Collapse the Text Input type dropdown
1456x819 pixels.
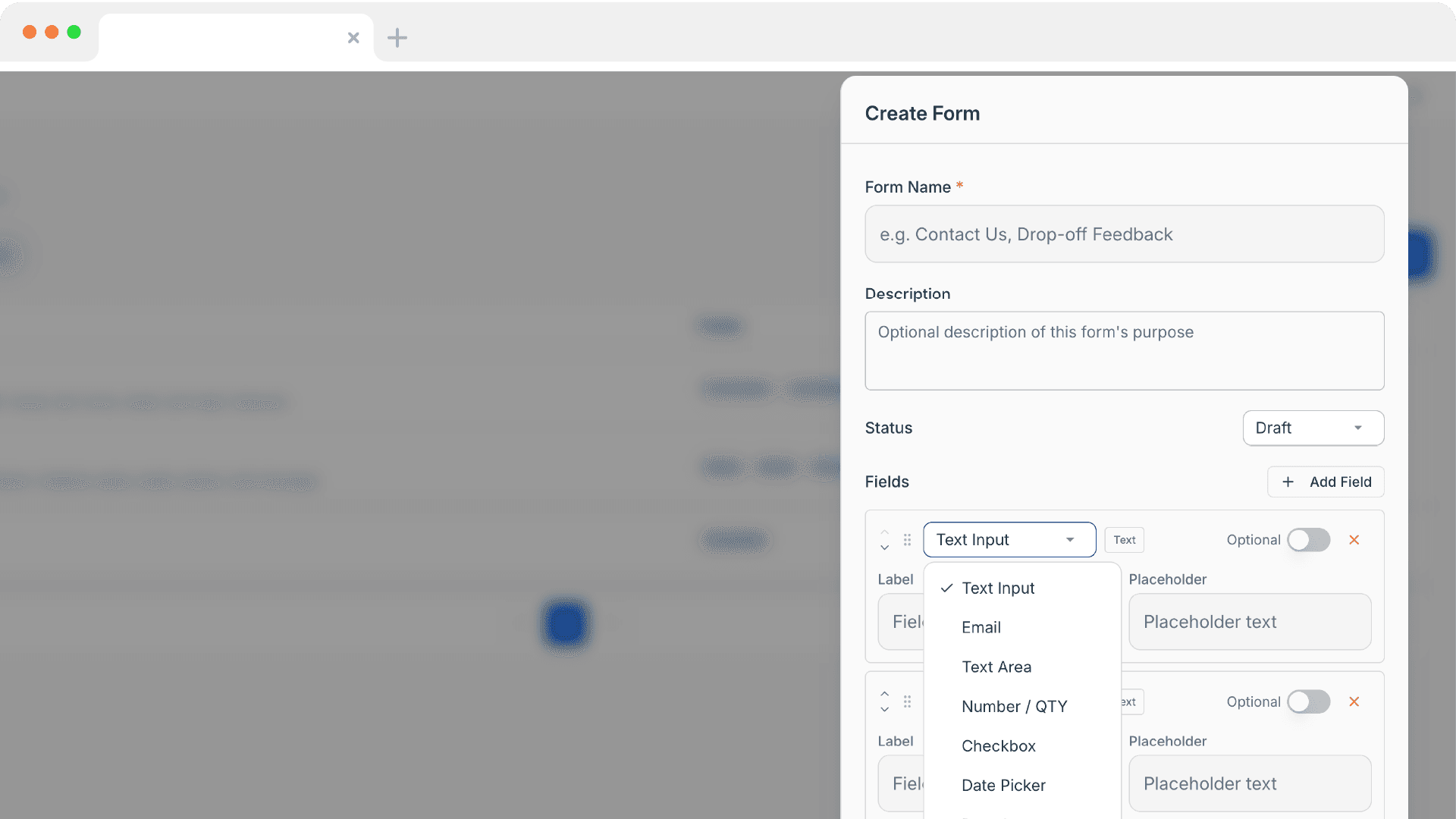click(1009, 540)
